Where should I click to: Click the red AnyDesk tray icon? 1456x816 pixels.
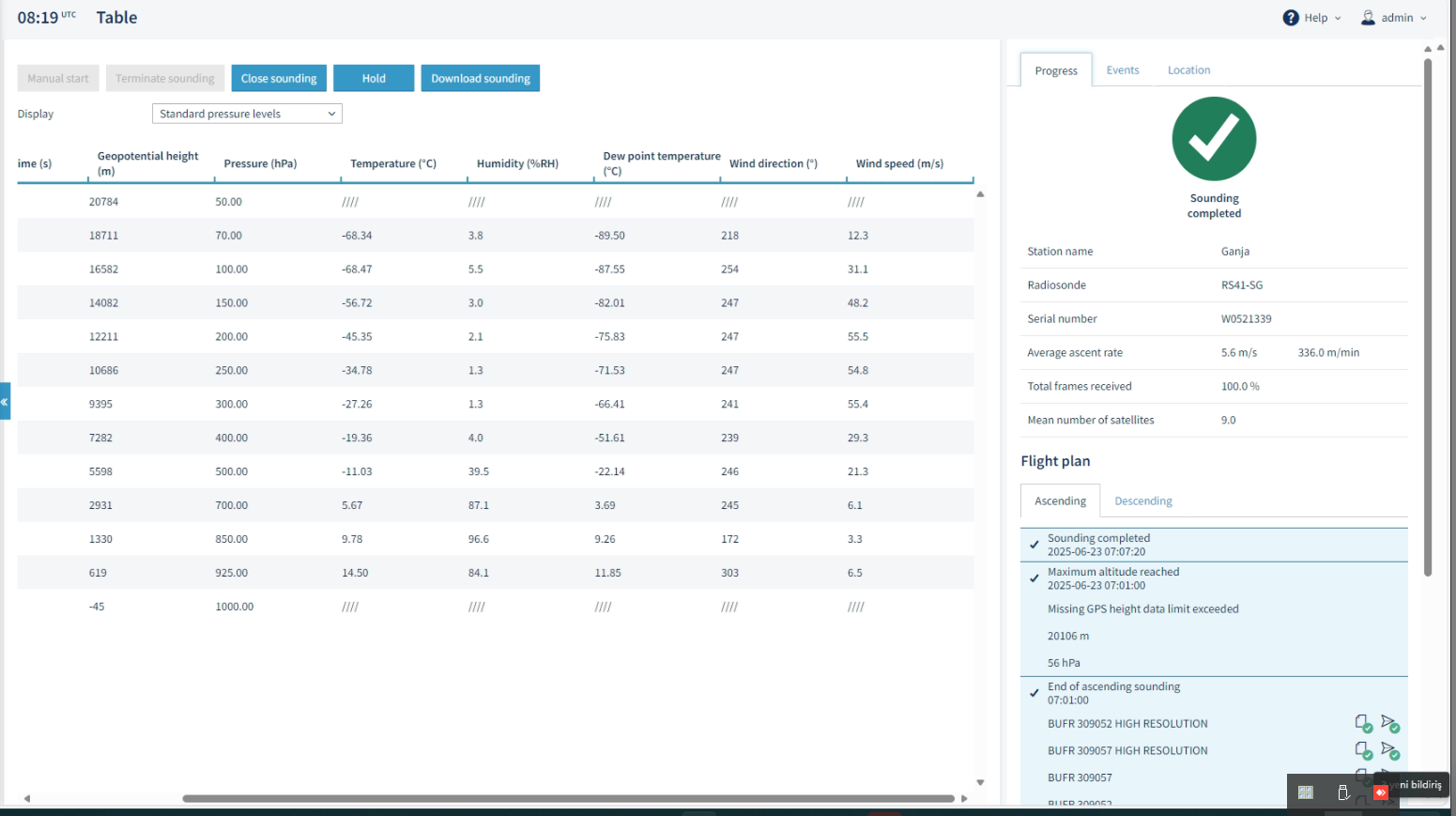pyautogui.click(x=1380, y=793)
